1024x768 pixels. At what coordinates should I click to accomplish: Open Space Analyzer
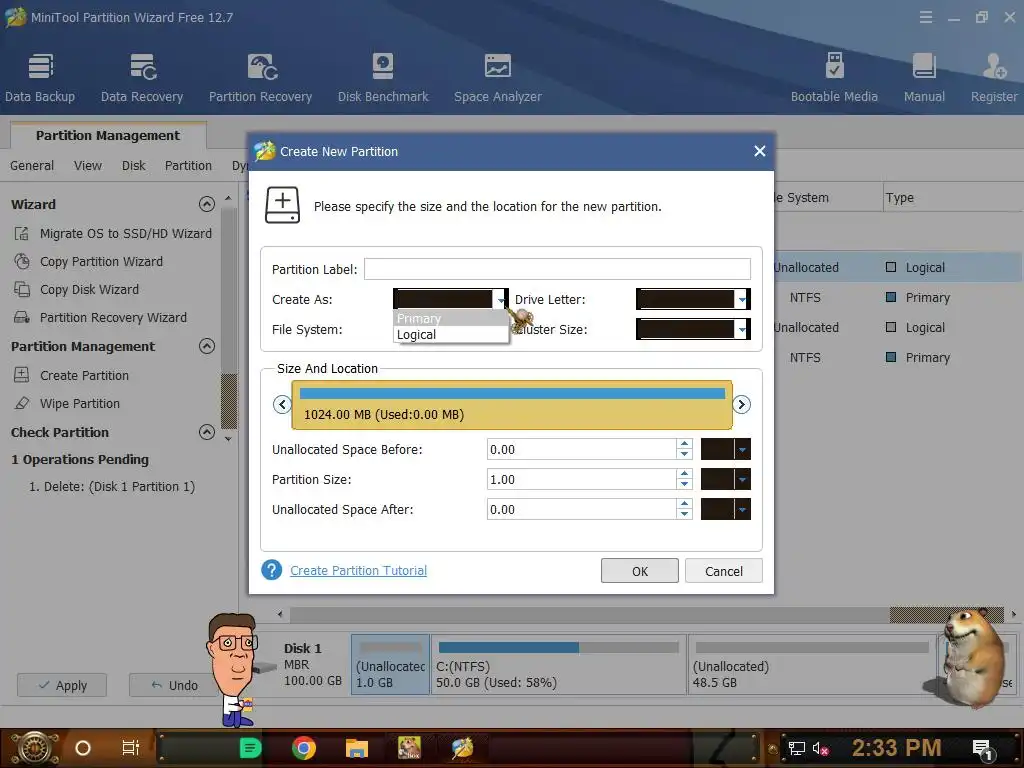(x=498, y=78)
